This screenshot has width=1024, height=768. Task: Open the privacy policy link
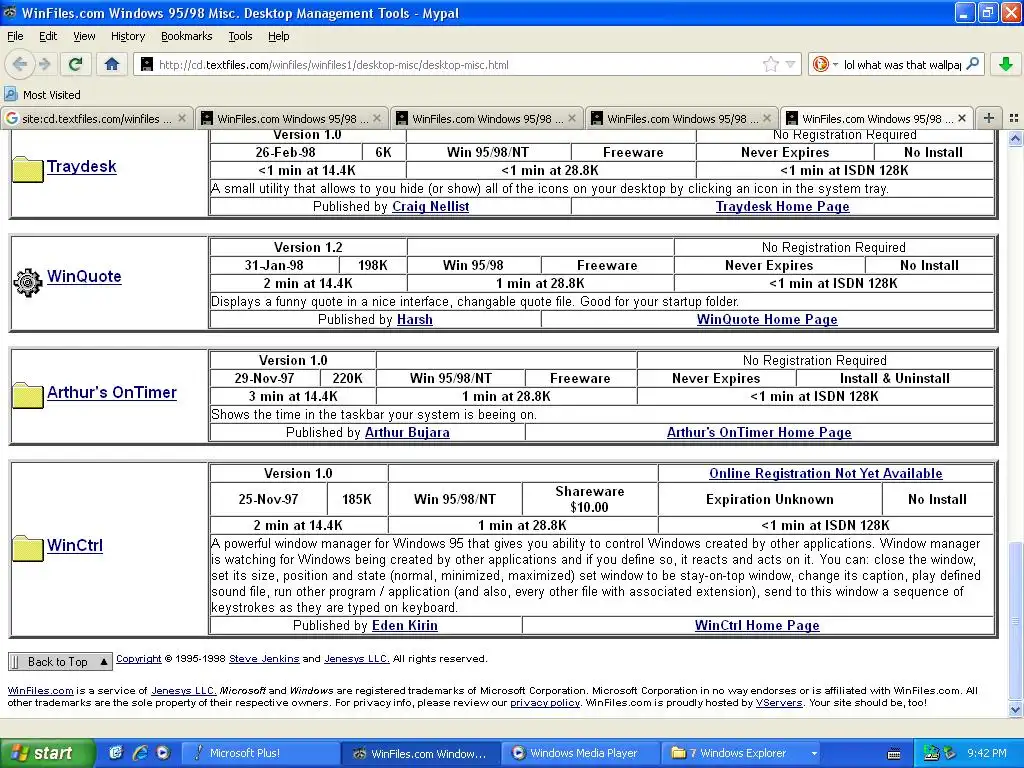tap(545, 703)
